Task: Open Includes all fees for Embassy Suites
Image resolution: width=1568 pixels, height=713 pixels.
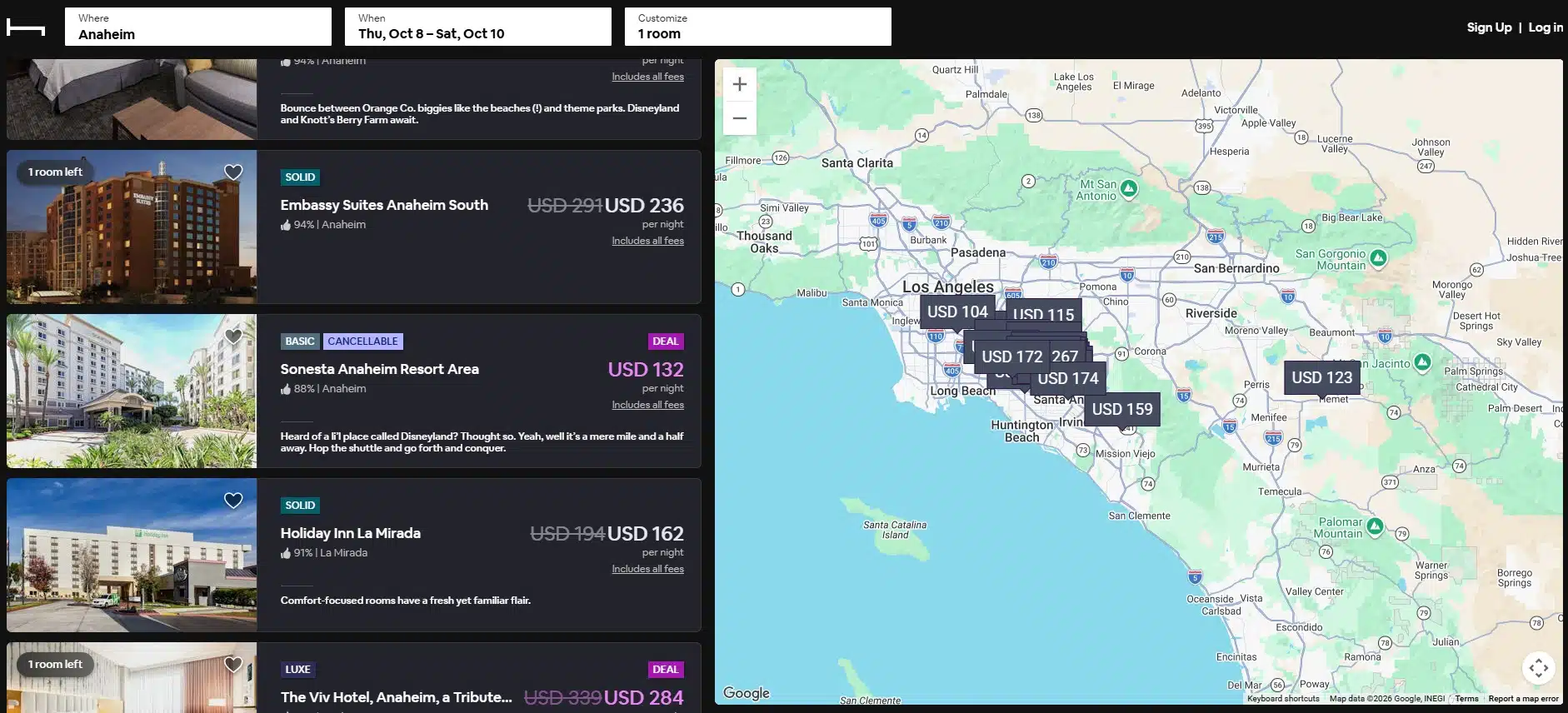Action: (x=647, y=241)
